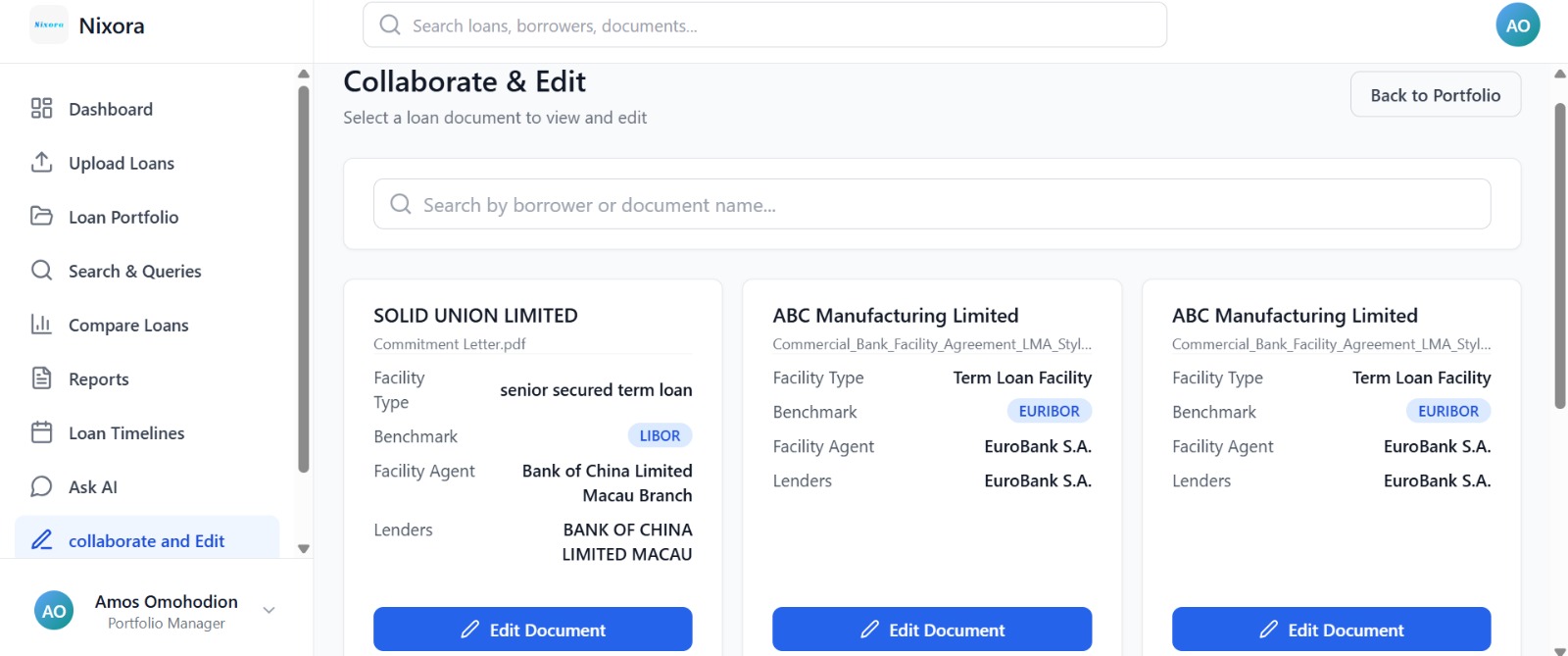The image size is (1568, 656).
Task: Edit the SOLID UNION LIMITED document
Action: [532, 630]
